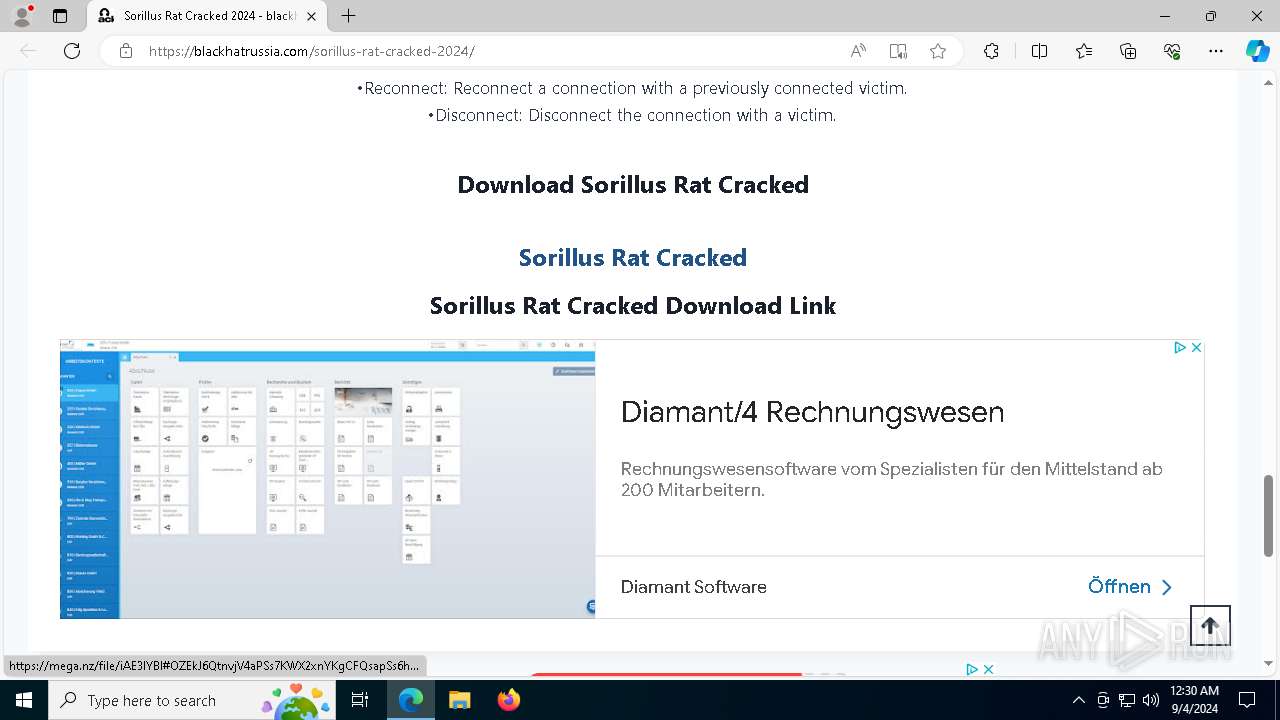Click the Diamant Software advertiser name
The width and height of the screenshot is (1280, 720).
(694, 587)
